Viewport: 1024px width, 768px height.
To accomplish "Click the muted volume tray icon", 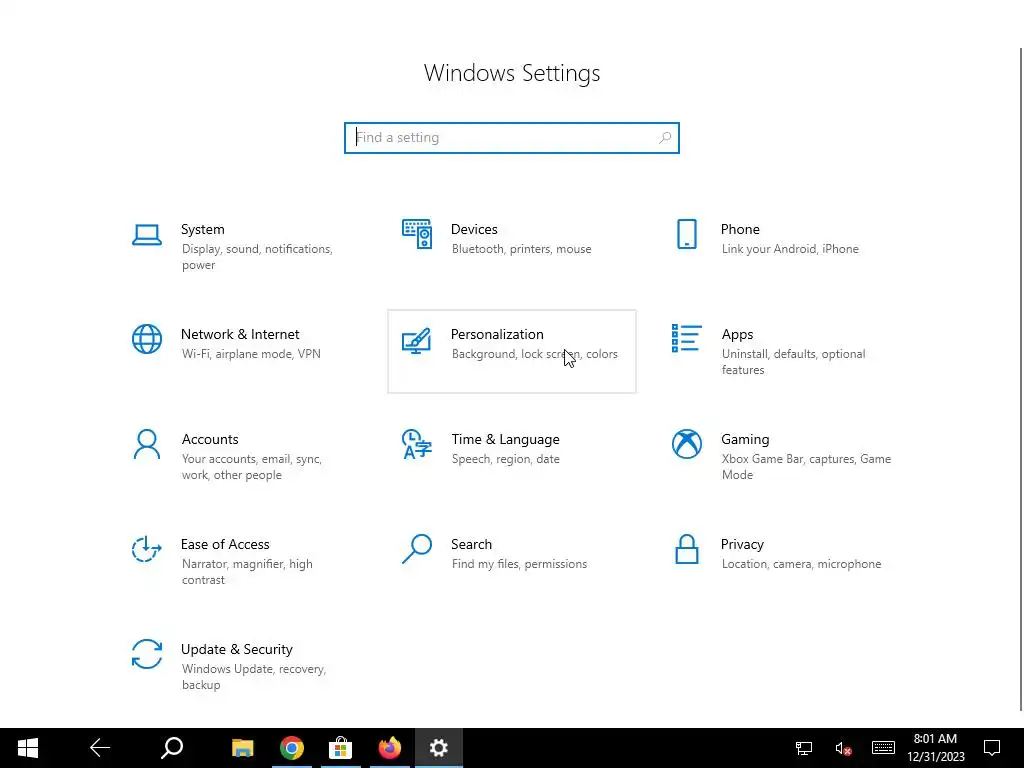I will tap(843, 748).
